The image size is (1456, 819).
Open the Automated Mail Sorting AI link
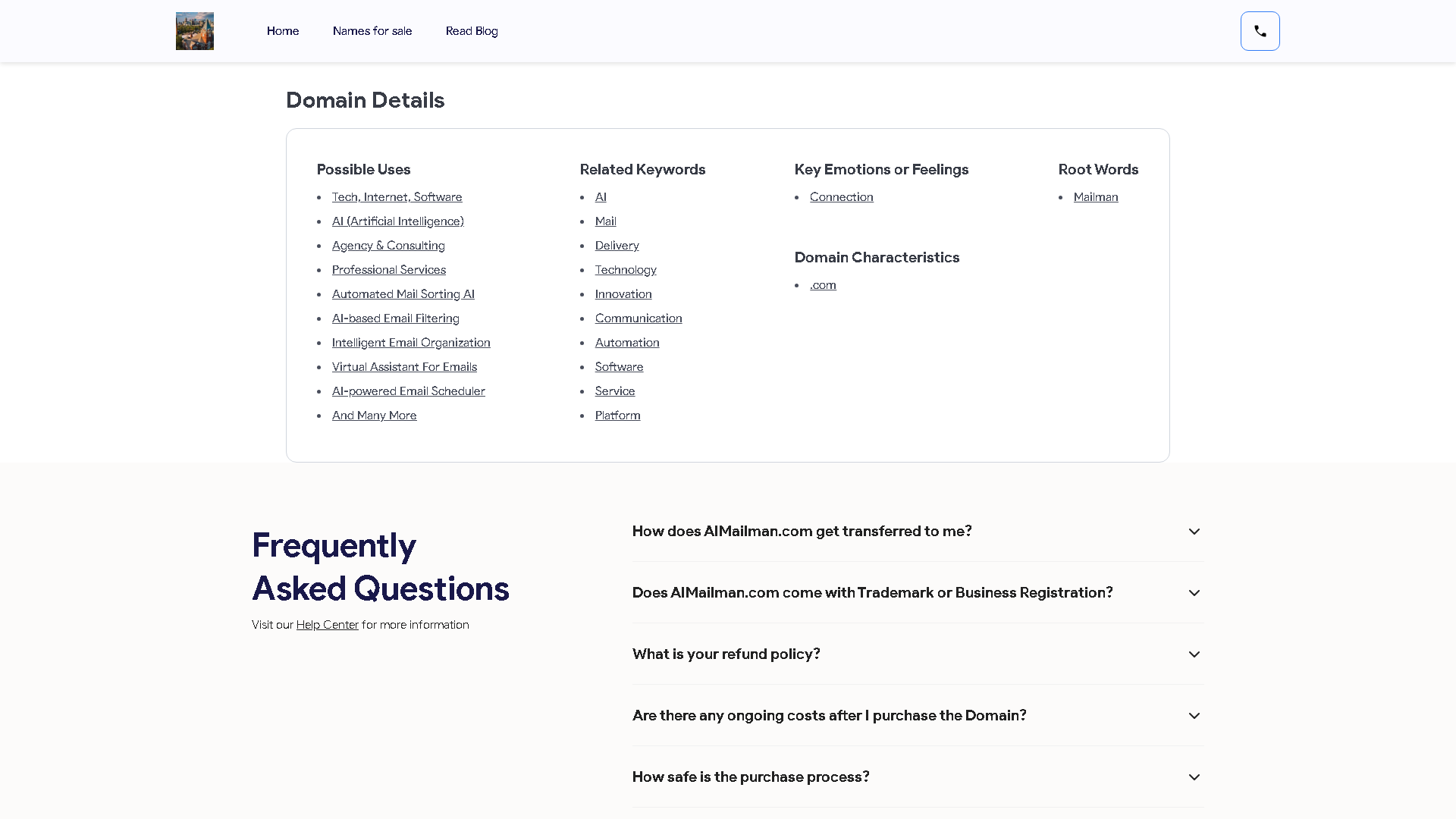tap(403, 294)
